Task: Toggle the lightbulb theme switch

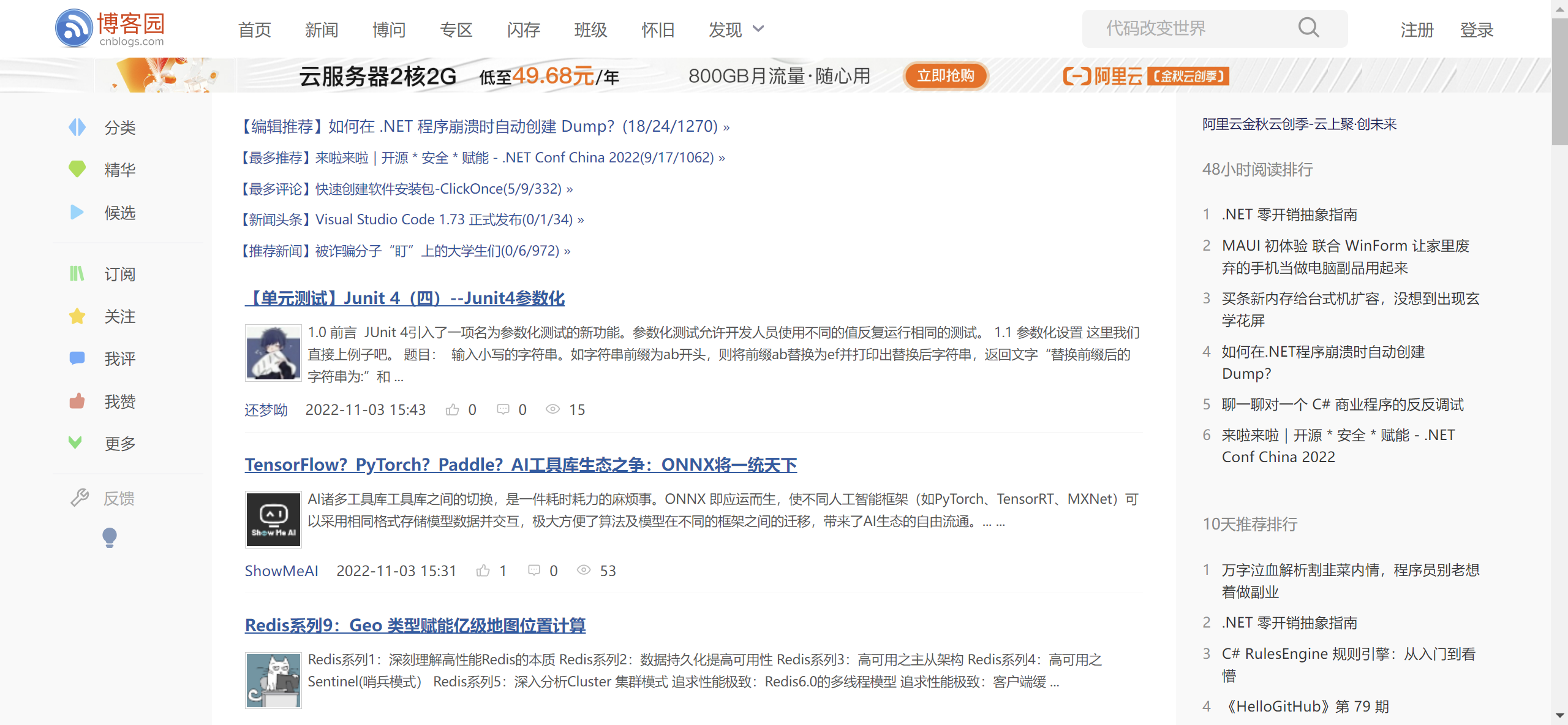Action: (x=110, y=537)
